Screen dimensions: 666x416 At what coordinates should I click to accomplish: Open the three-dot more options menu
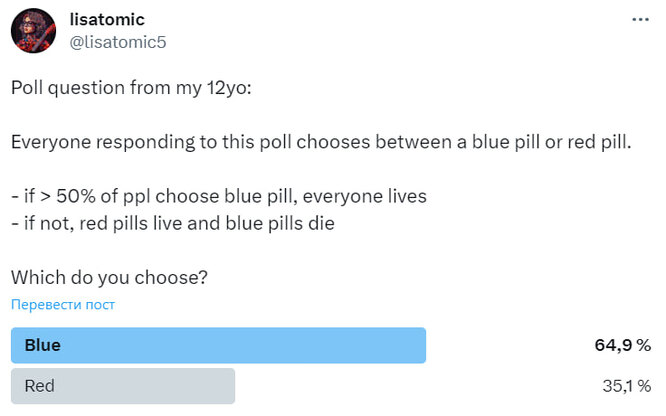(640, 20)
